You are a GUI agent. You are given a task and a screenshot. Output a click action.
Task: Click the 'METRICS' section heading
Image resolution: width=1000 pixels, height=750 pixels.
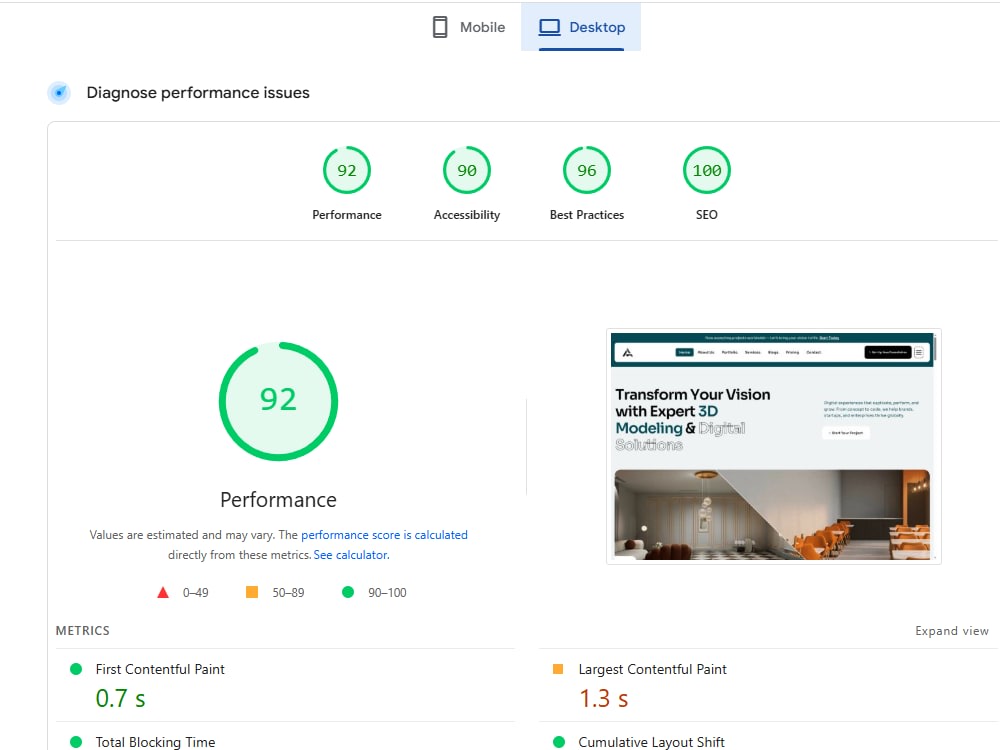click(x=83, y=631)
